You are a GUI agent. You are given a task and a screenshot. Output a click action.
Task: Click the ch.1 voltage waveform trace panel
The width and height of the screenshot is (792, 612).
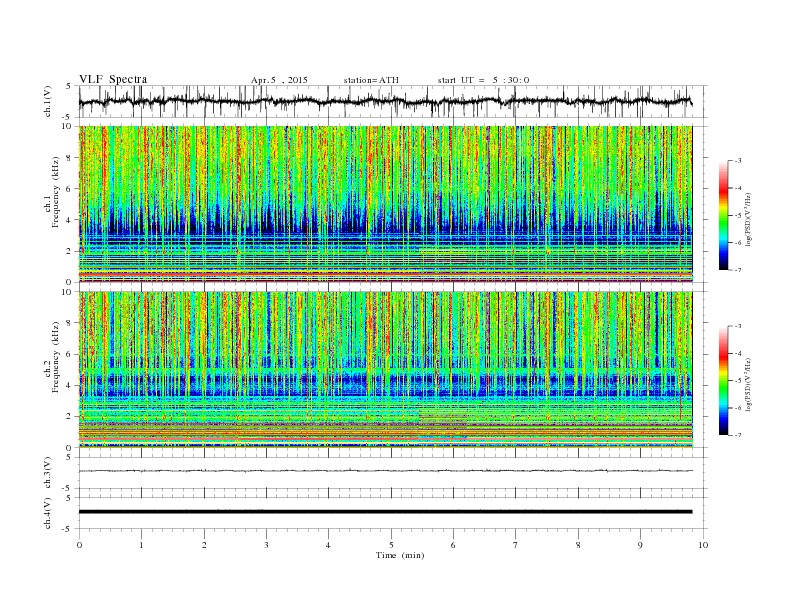393,101
